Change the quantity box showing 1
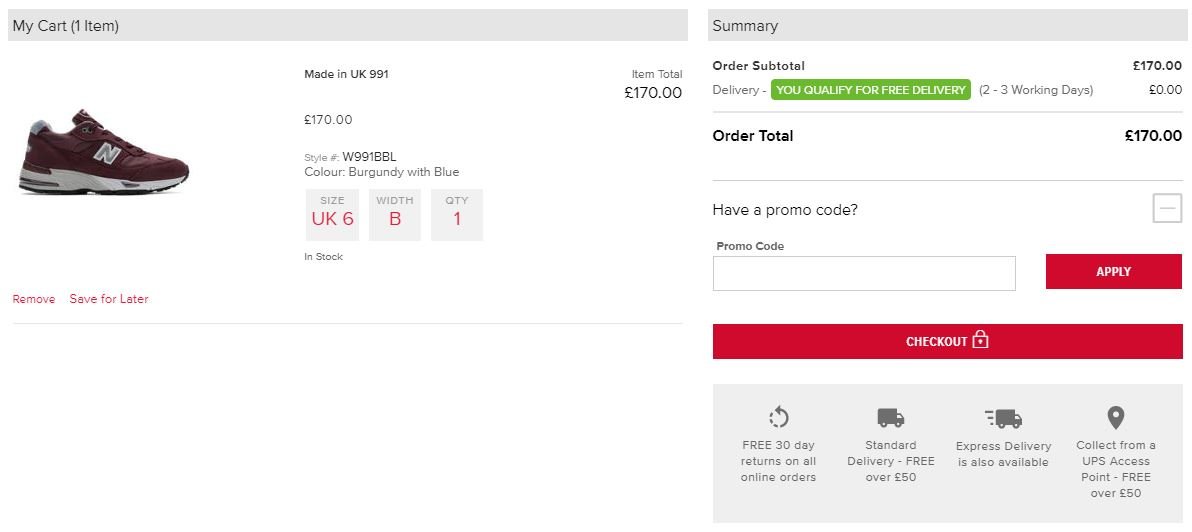 point(457,214)
